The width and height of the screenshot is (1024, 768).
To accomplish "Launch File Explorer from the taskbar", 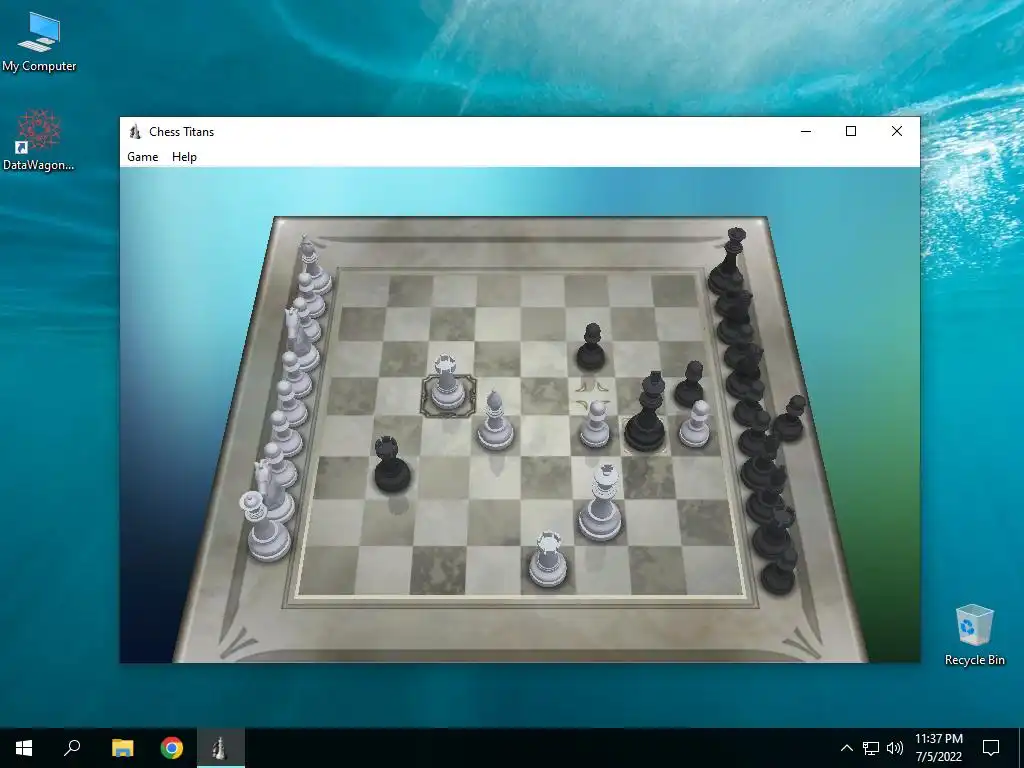I will pyautogui.click(x=122, y=748).
